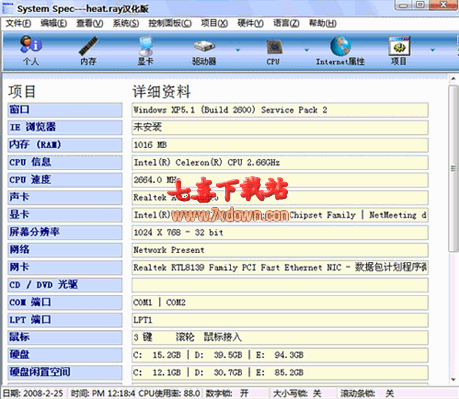Click the IE 浏览器 item label
The height and width of the screenshot is (399, 459).
[x=65, y=127]
